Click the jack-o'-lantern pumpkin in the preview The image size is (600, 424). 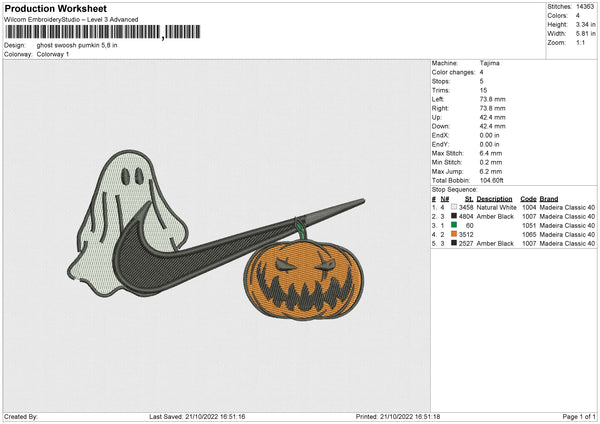[x=304, y=279]
